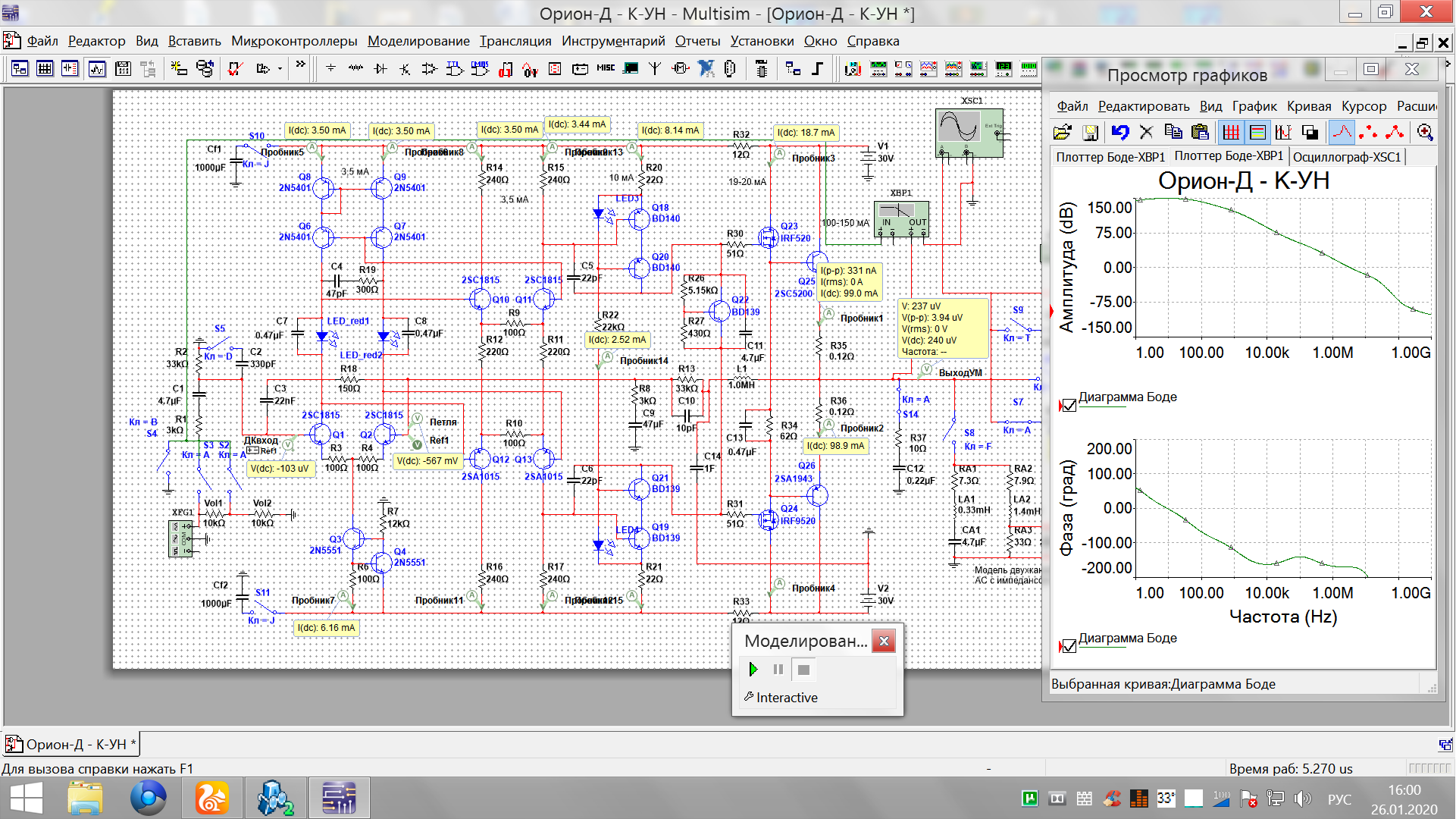Image resolution: width=1456 pixels, height=819 pixels.
Task: Open the Инструментарий menu
Action: click(613, 41)
